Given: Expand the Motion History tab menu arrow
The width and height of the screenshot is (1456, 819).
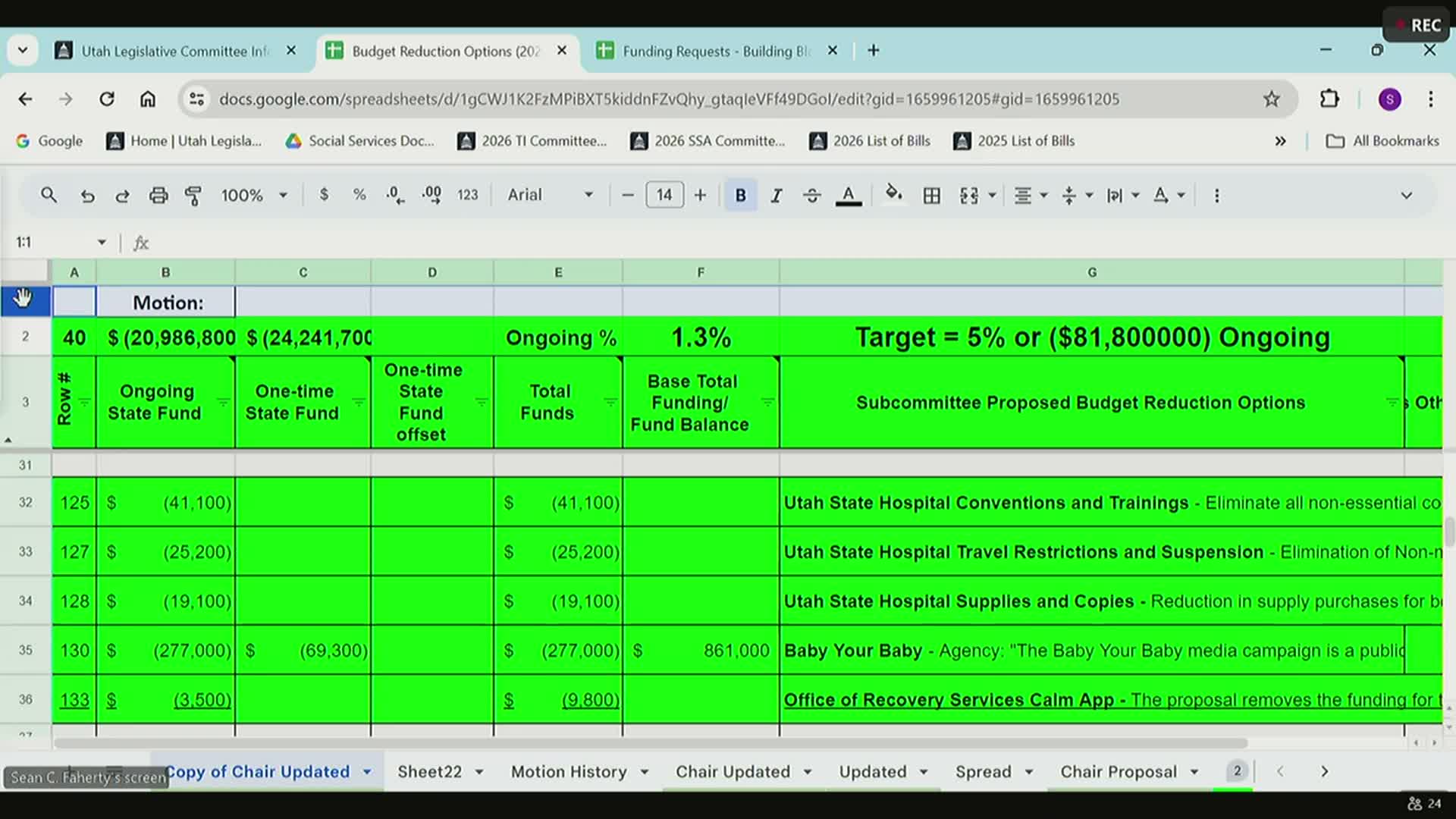Looking at the screenshot, I should (x=644, y=772).
